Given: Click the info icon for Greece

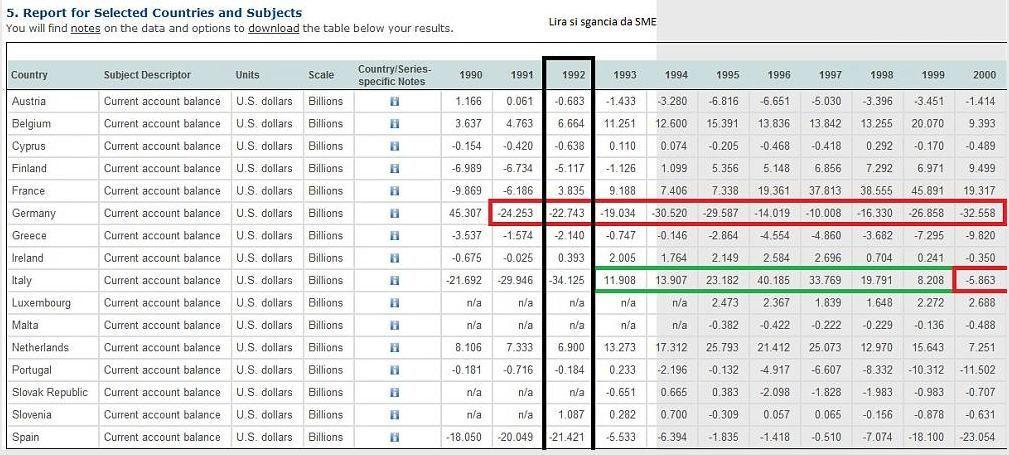Looking at the screenshot, I should click(x=395, y=236).
